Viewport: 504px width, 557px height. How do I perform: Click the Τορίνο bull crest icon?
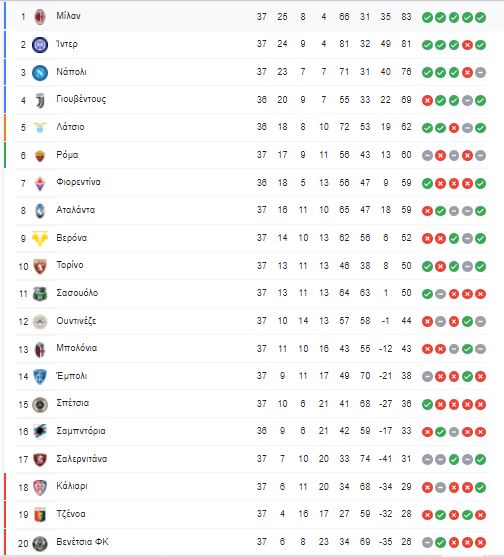[40, 266]
